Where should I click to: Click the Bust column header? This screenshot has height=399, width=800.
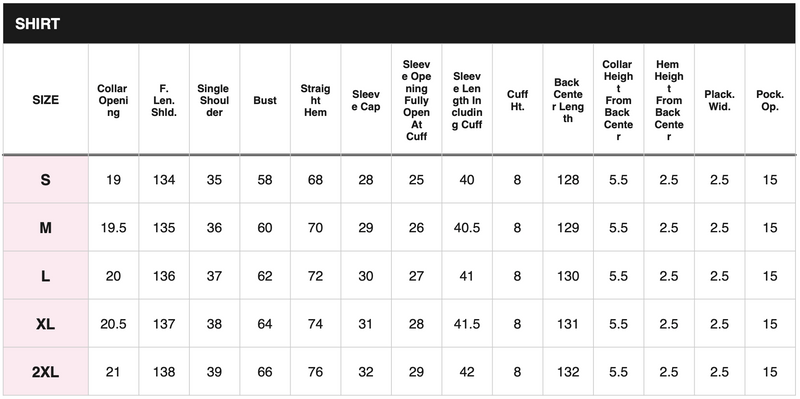(x=265, y=100)
